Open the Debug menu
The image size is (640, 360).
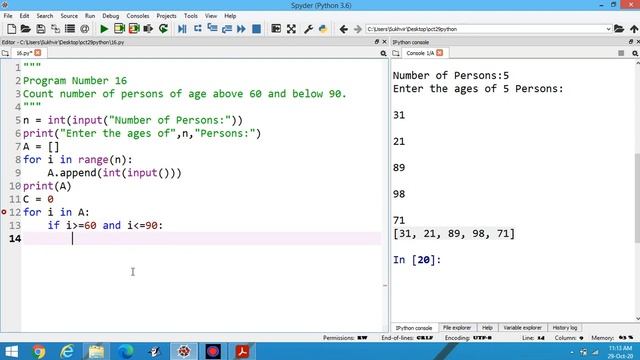[111, 16]
